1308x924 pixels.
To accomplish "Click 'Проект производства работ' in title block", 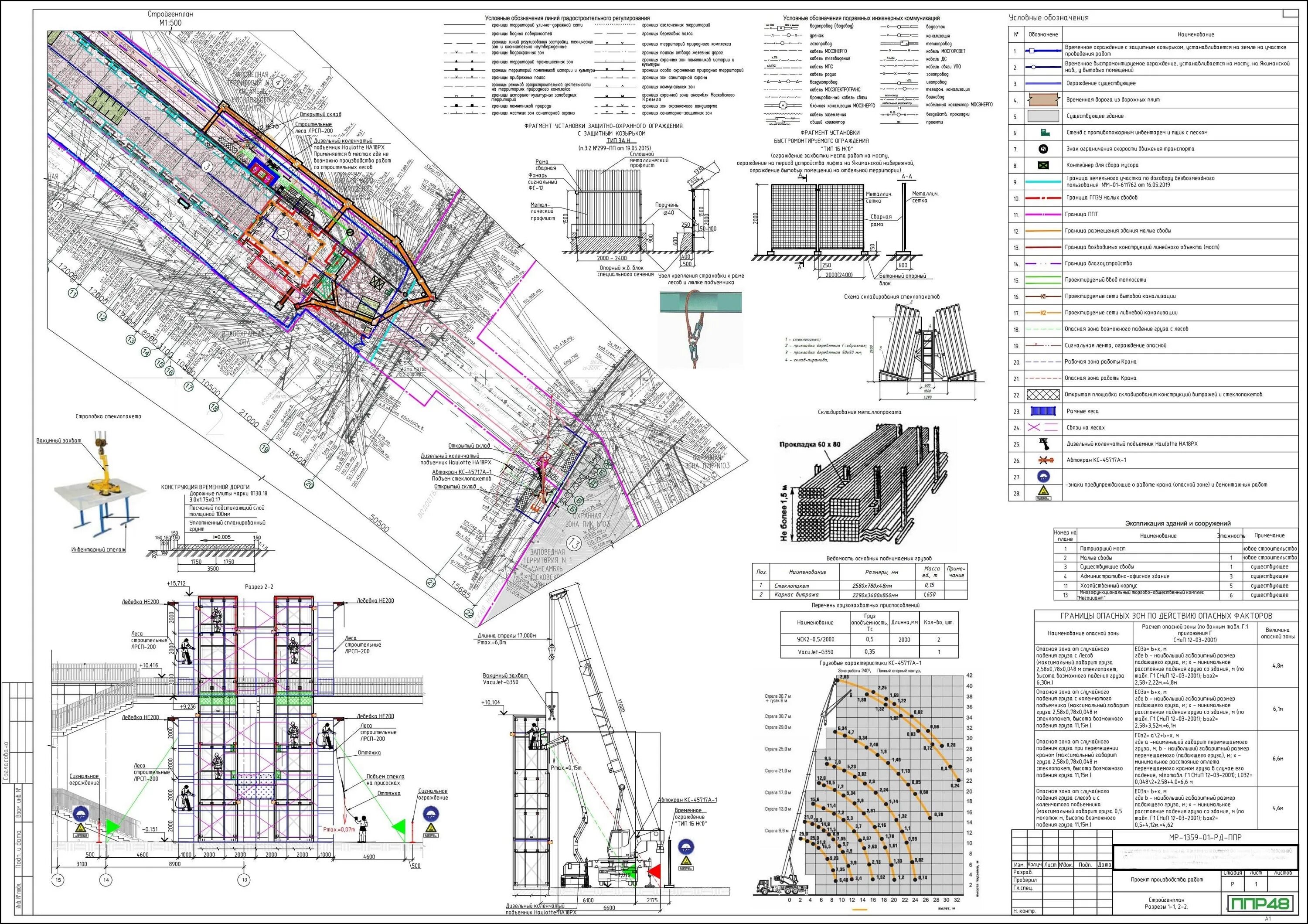I will 1167,880.
